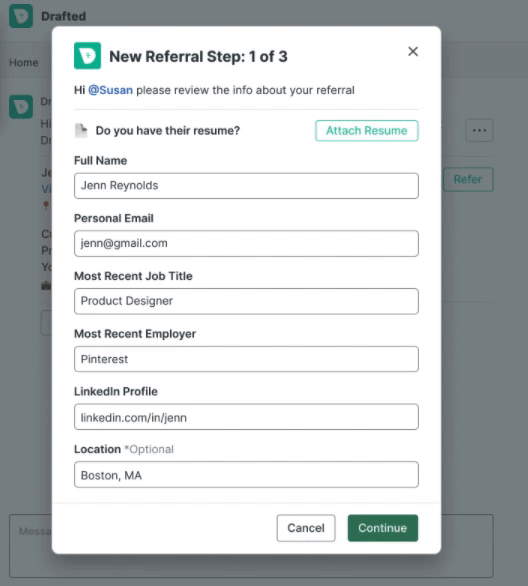Screen dimensions: 528x586
Task: Click the 'New Referral Step: 1 of 3' title
Action: pyautogui.click(x=198, y=56)
